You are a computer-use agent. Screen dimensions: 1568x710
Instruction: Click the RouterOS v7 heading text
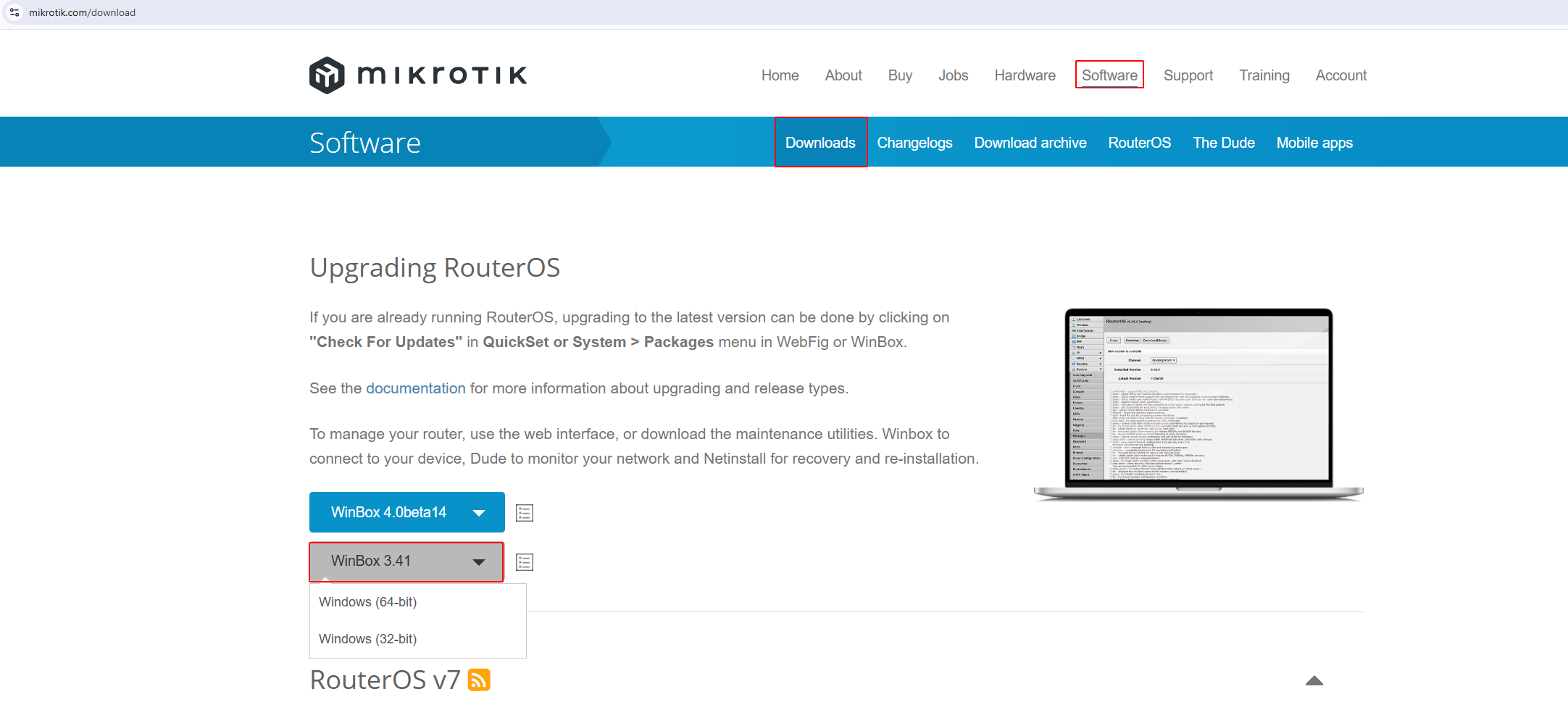385,680
